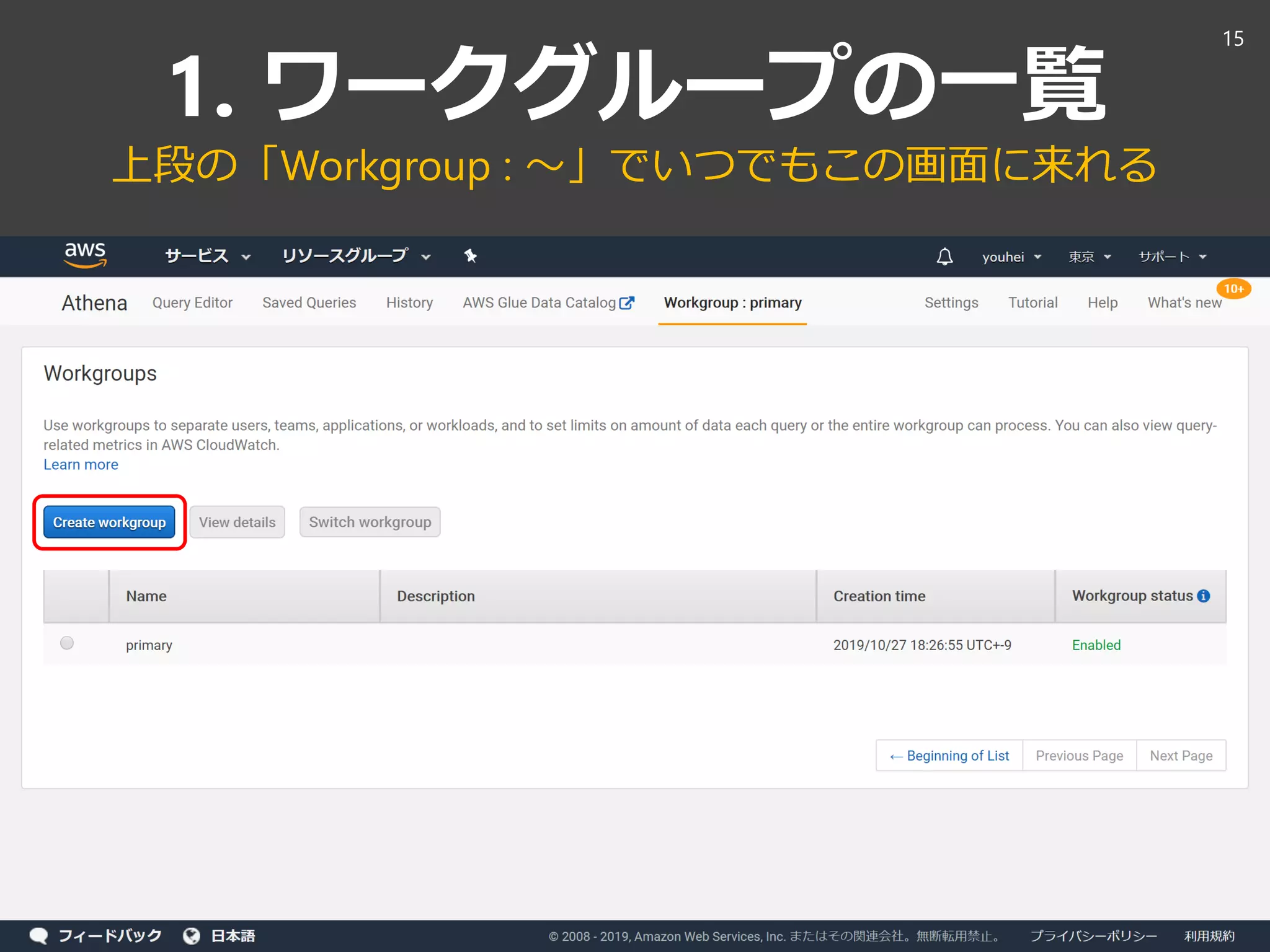This screenshot has width=1270, height=952.
Task: Click the フィードバック footer link
Action: point(110,936)
